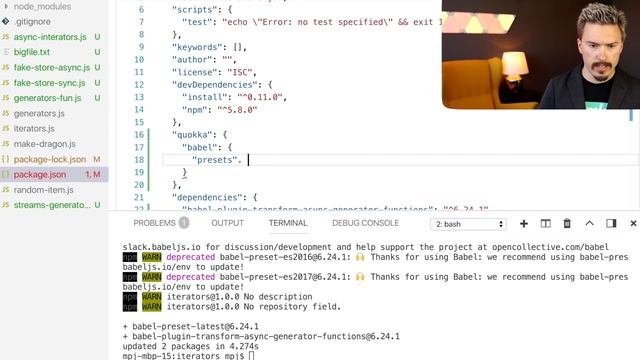Maximize panel with the up chevron

click(x=589, y=223)
